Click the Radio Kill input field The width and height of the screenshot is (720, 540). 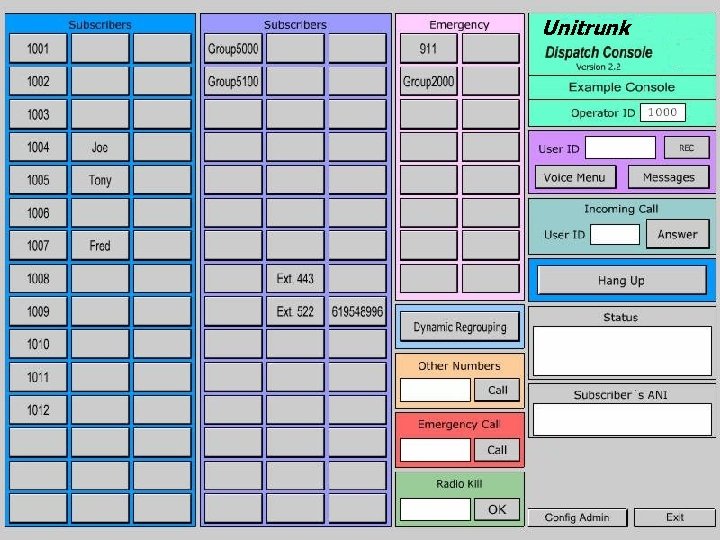click(x=435, y=509)
